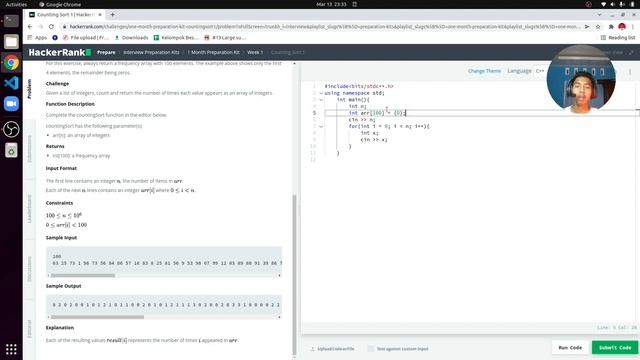Open the File upload bookmark
Viewport: 640px width, 360px height.
click(x=86, y=38)
